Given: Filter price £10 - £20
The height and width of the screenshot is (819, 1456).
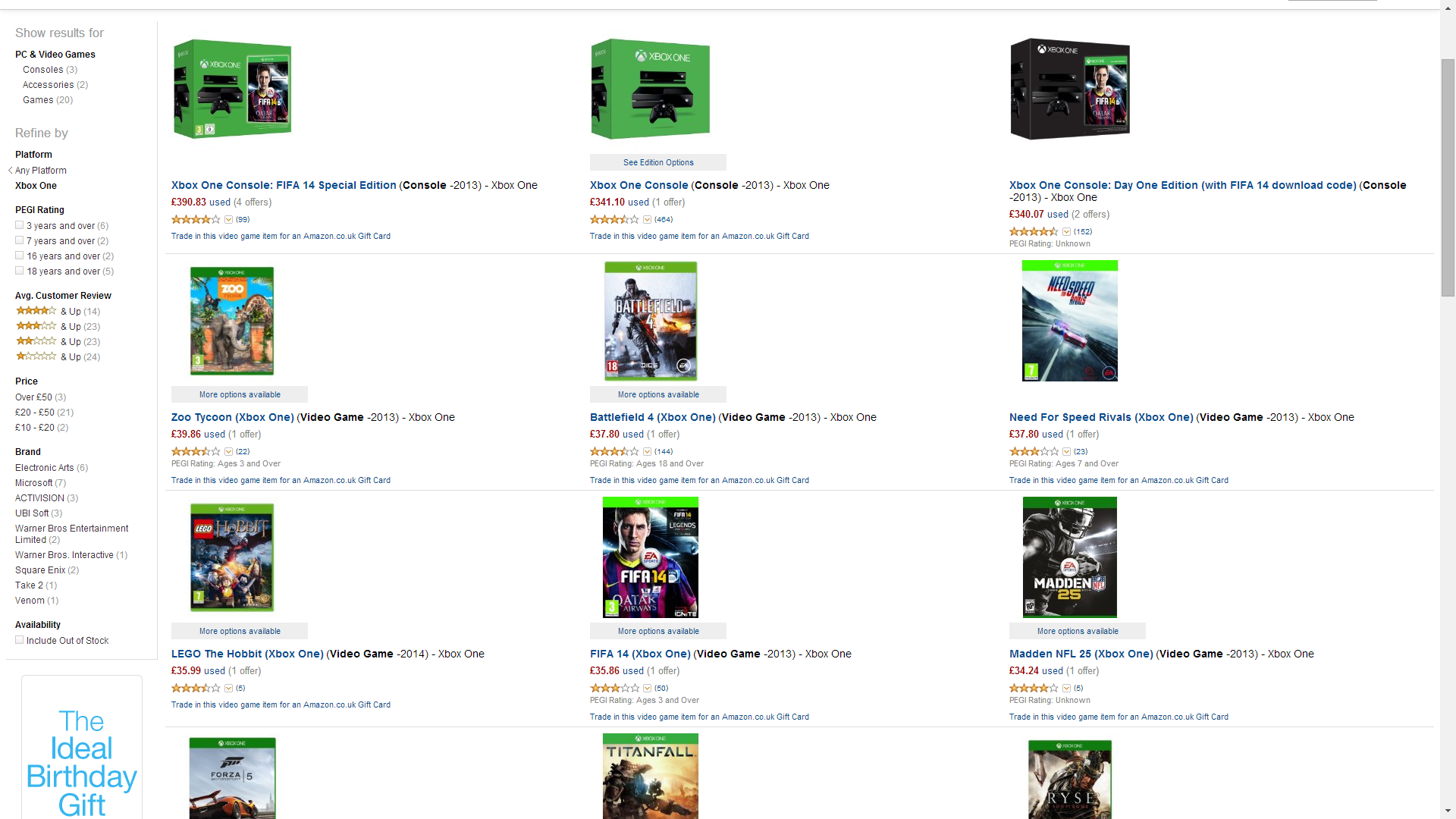Looking at the screenshot, I should pos(35,428).
